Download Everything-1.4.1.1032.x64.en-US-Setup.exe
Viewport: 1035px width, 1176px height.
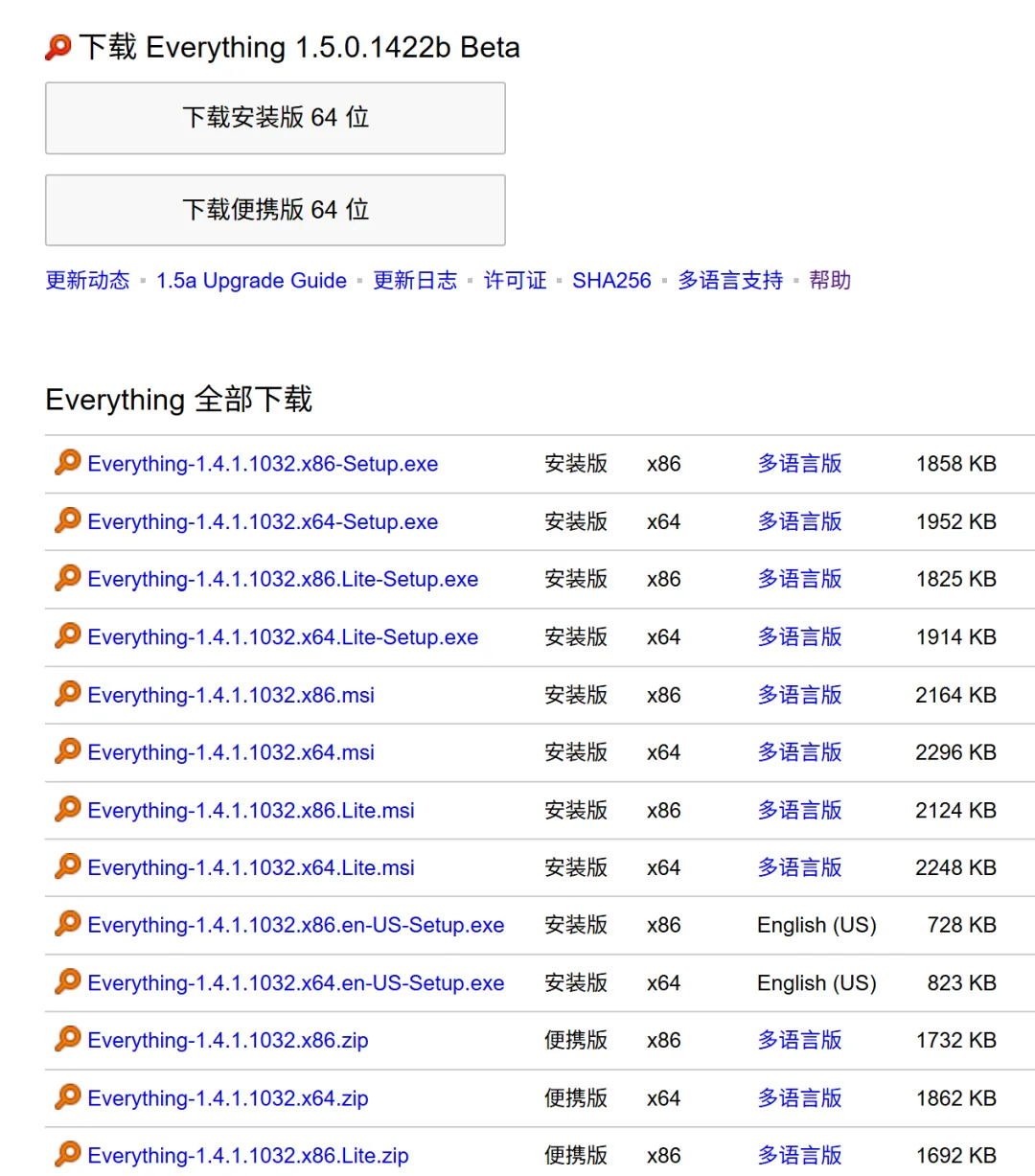pyautogui.click(x=296, y=983)
